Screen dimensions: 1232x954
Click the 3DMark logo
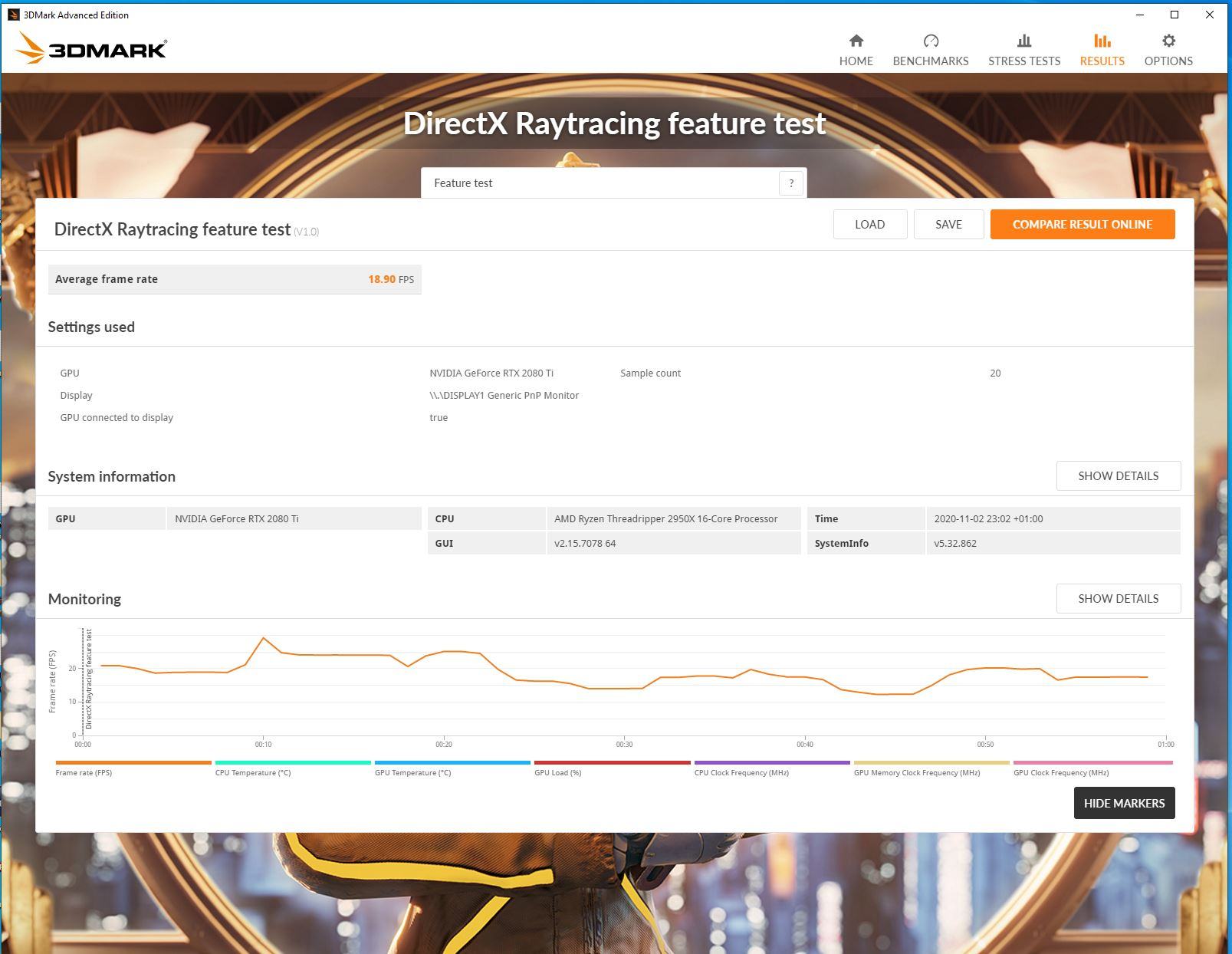90,48
